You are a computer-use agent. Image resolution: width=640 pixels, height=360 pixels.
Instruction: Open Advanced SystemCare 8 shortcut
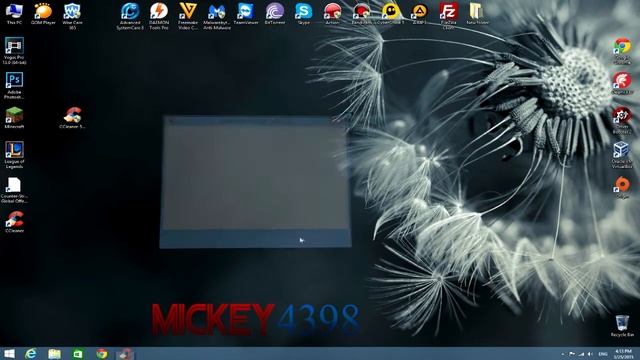pyautogui.click(x=130, y=16)
